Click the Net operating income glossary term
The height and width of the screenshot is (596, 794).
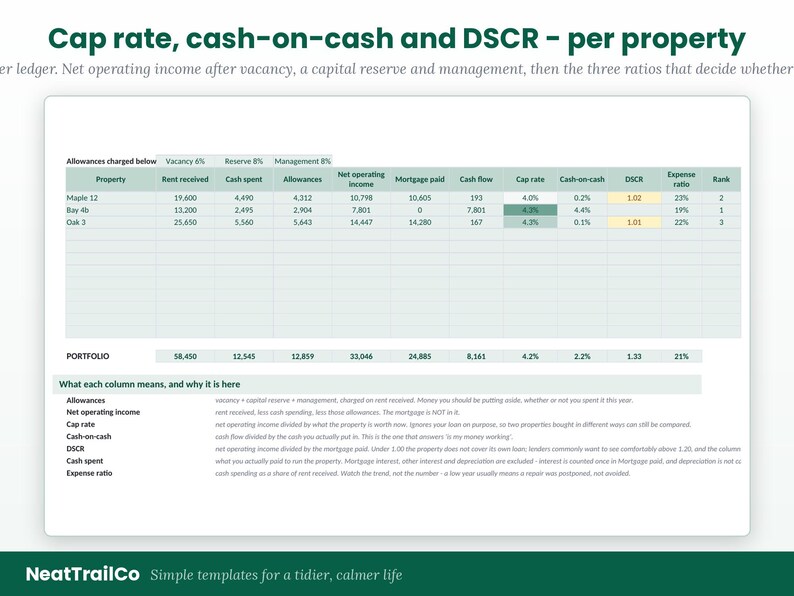(103, 412)
